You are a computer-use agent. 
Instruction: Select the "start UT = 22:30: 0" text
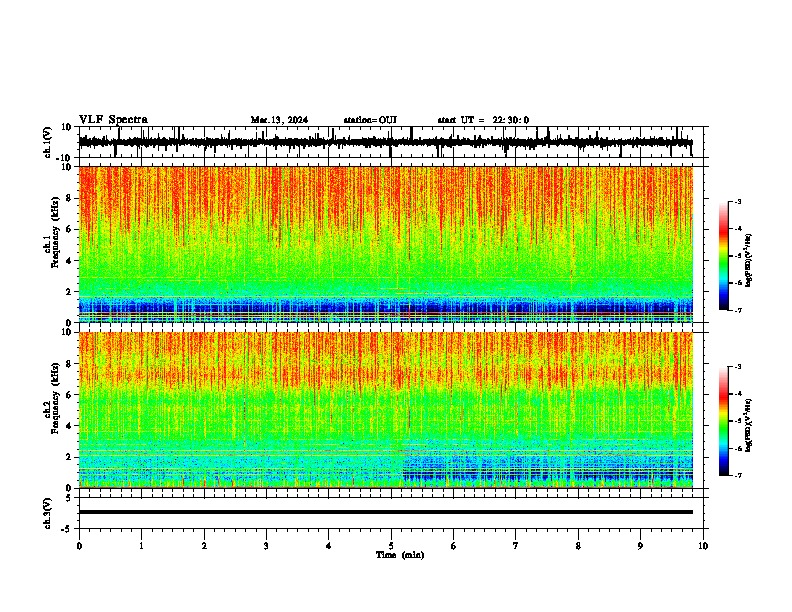[x=483, y=120]
